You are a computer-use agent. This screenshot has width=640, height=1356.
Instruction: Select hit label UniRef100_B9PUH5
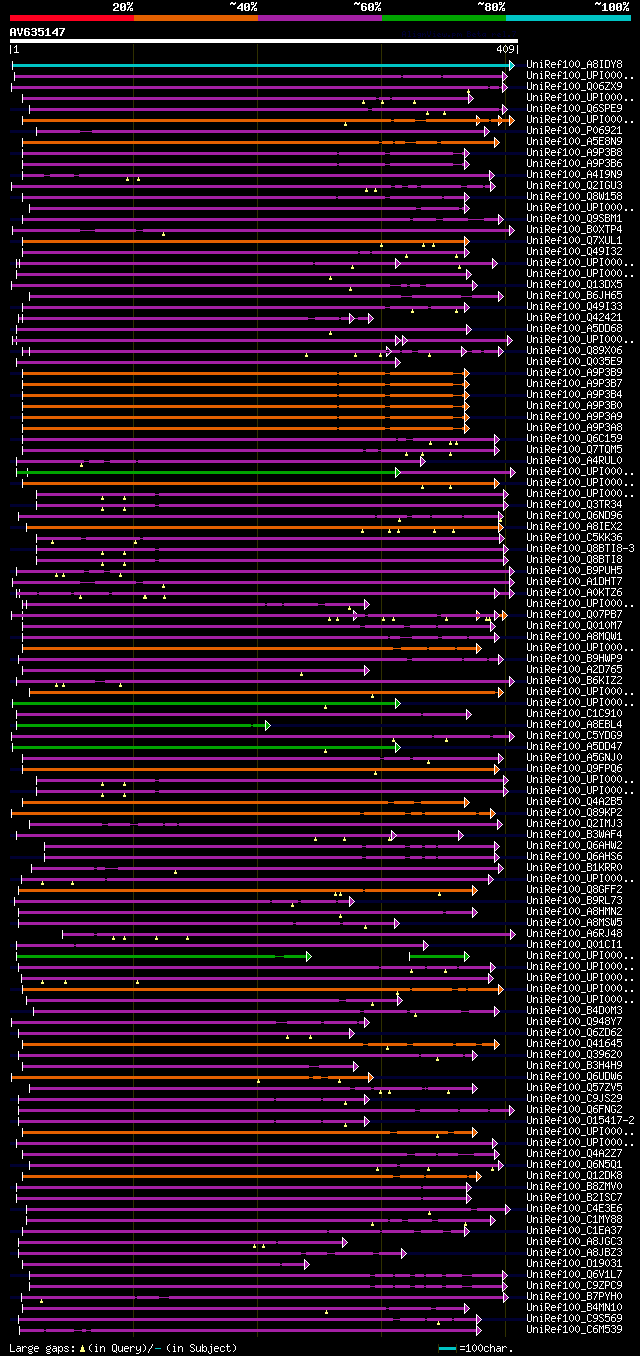(576, 571)
